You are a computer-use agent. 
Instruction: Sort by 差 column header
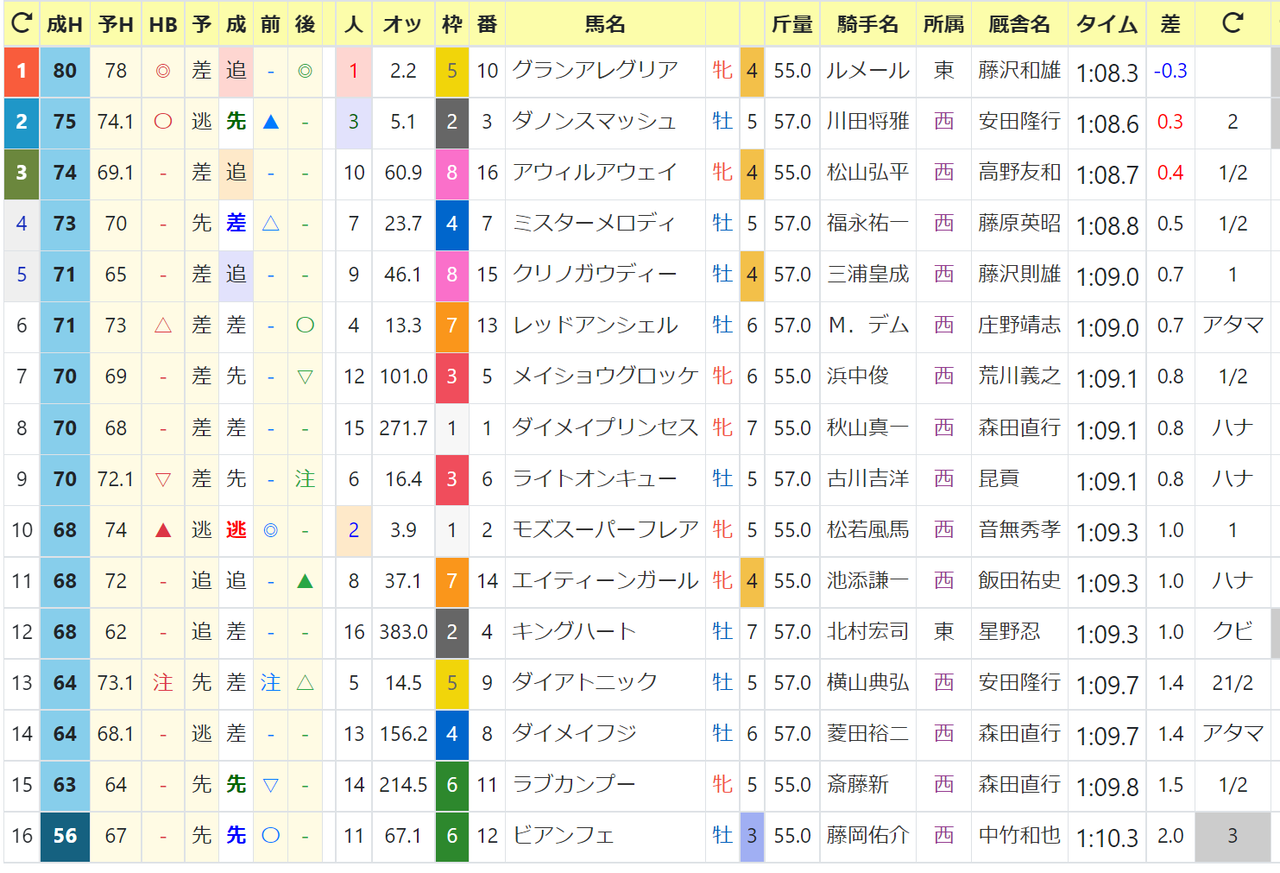tap(1170, 25)
